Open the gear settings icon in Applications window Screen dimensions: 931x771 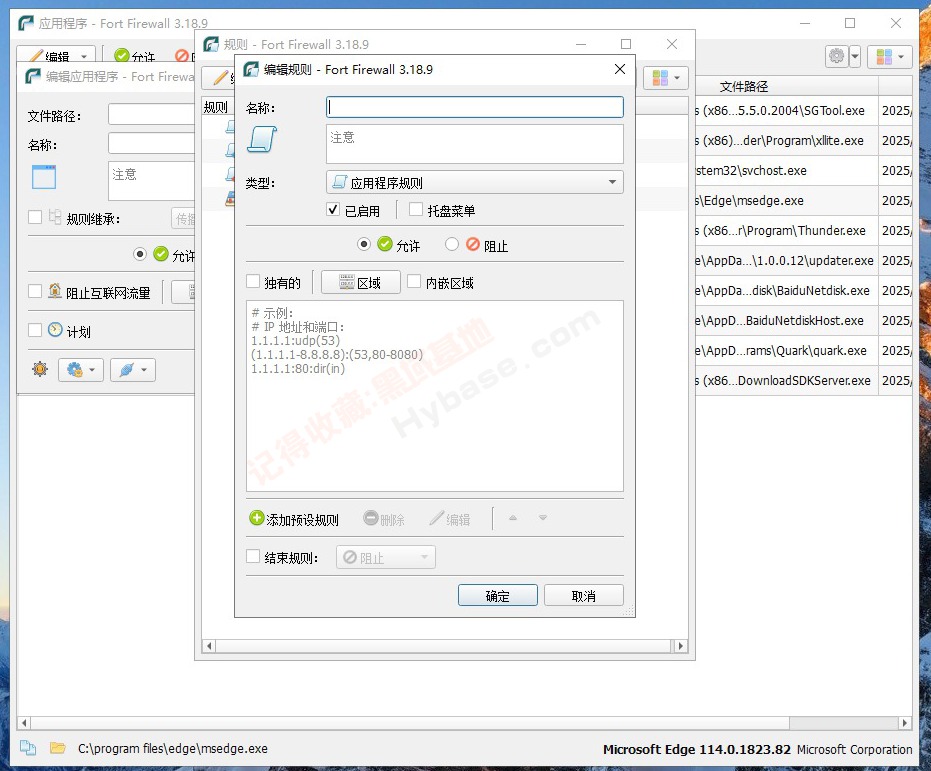837,56
